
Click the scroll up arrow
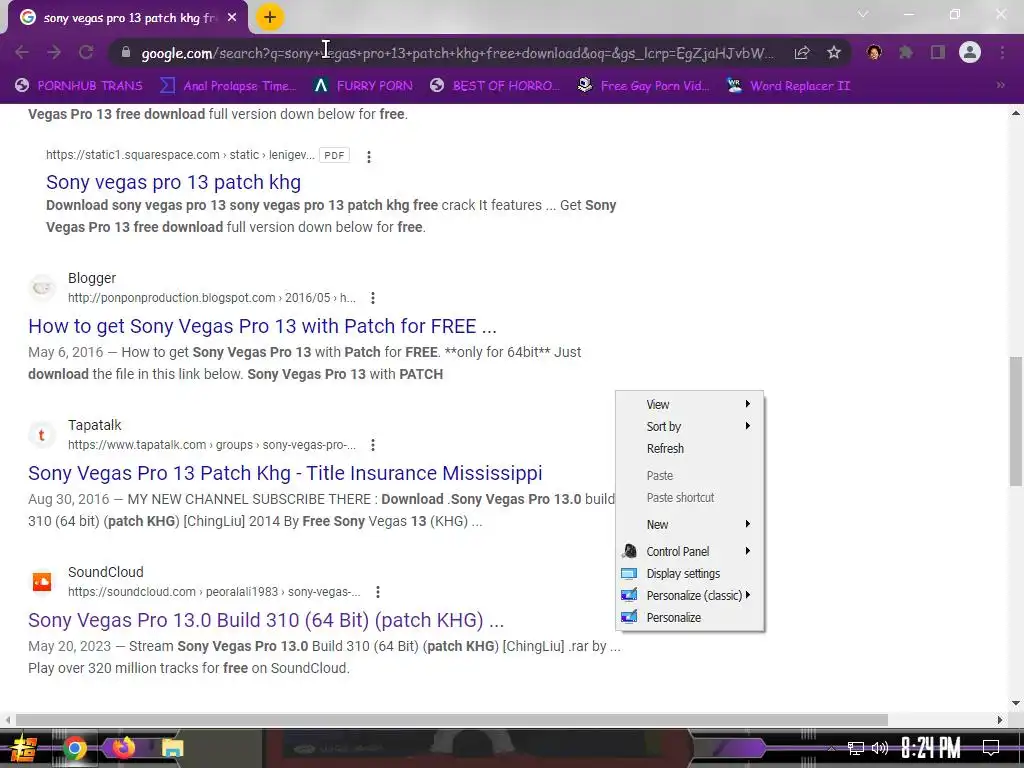click(x=1016, y=113)
